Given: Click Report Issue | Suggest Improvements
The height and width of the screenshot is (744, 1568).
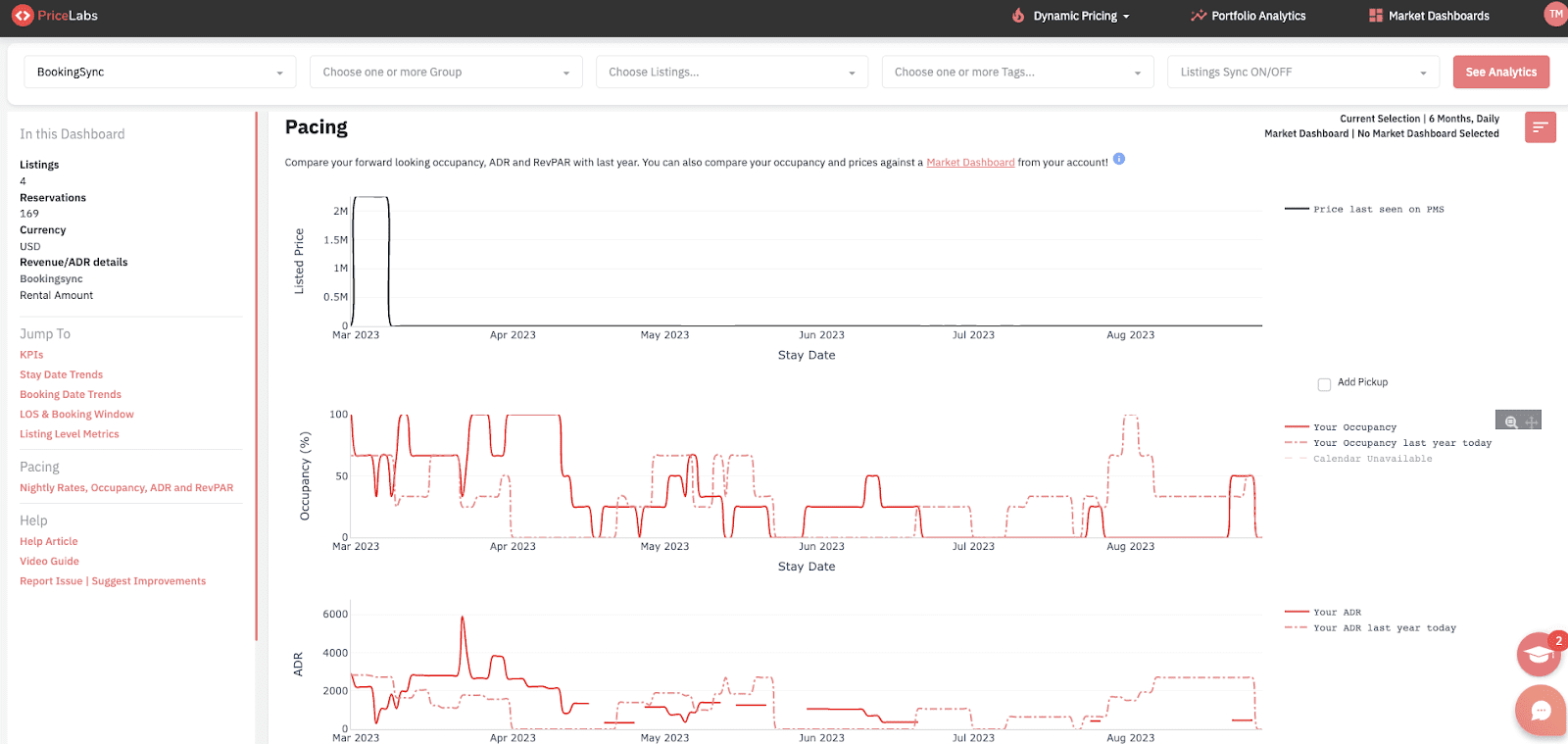Looking at the screenshot, I should point(113,581).
